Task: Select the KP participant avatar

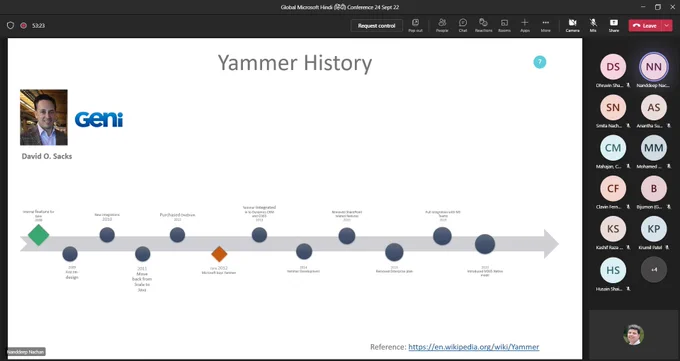Action: tap(654, 229)
